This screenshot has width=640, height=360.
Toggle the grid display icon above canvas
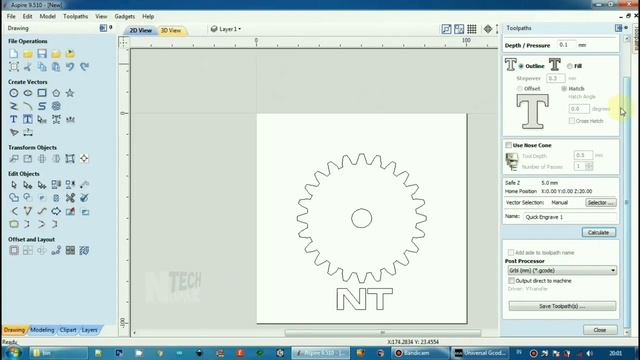pyautogui.click(x=472, y=29)
